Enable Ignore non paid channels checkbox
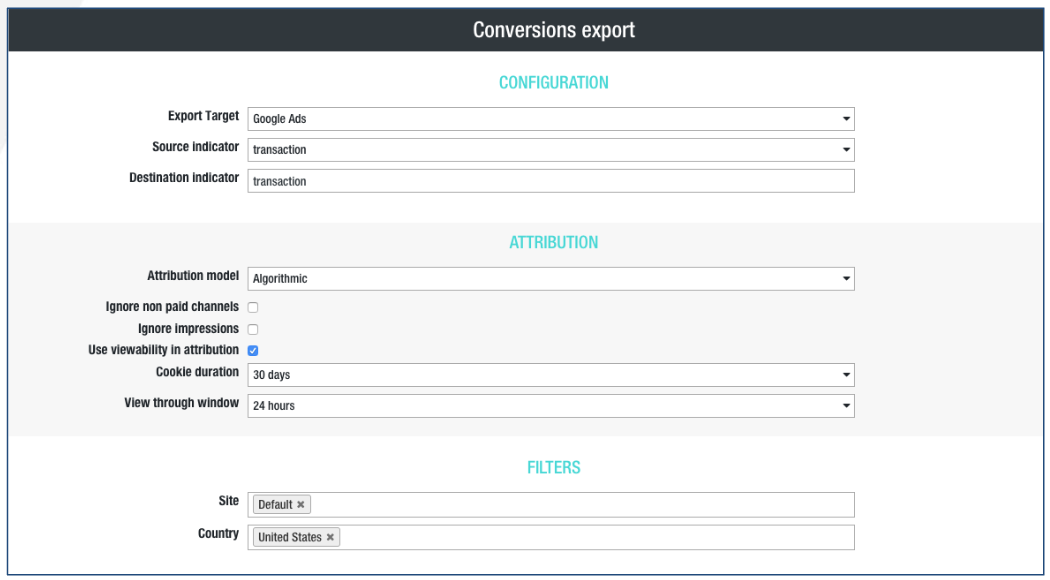The height and width of the screenshot is (580, 1050). click(253, 307)
